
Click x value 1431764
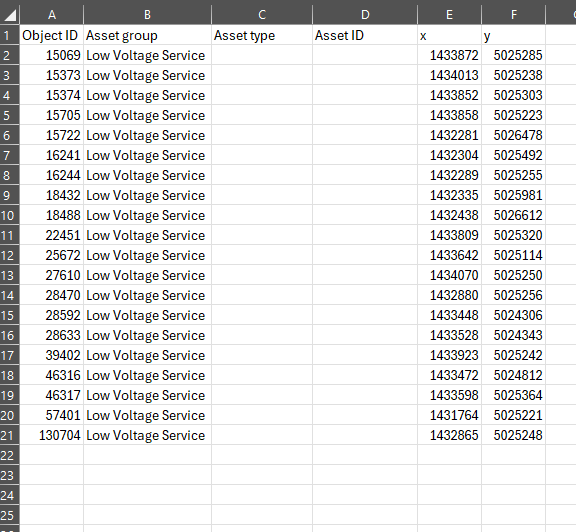449,415
